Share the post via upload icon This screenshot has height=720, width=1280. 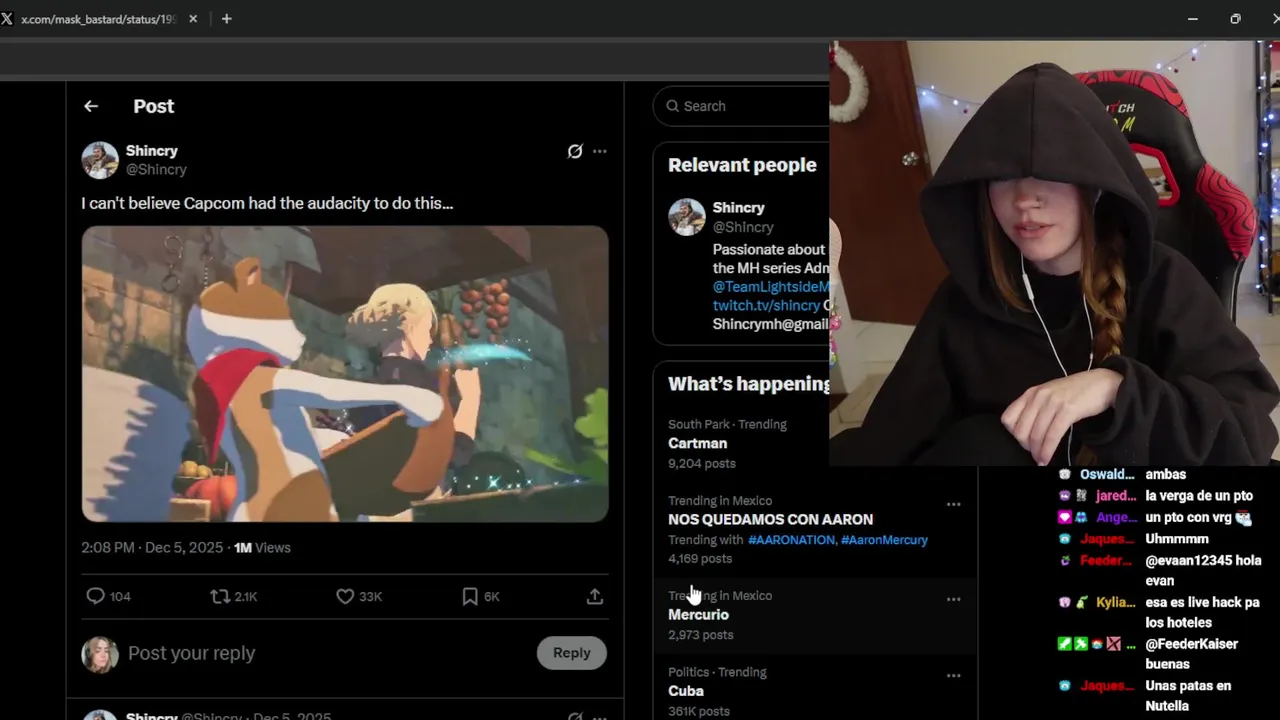tap(595, 596)
